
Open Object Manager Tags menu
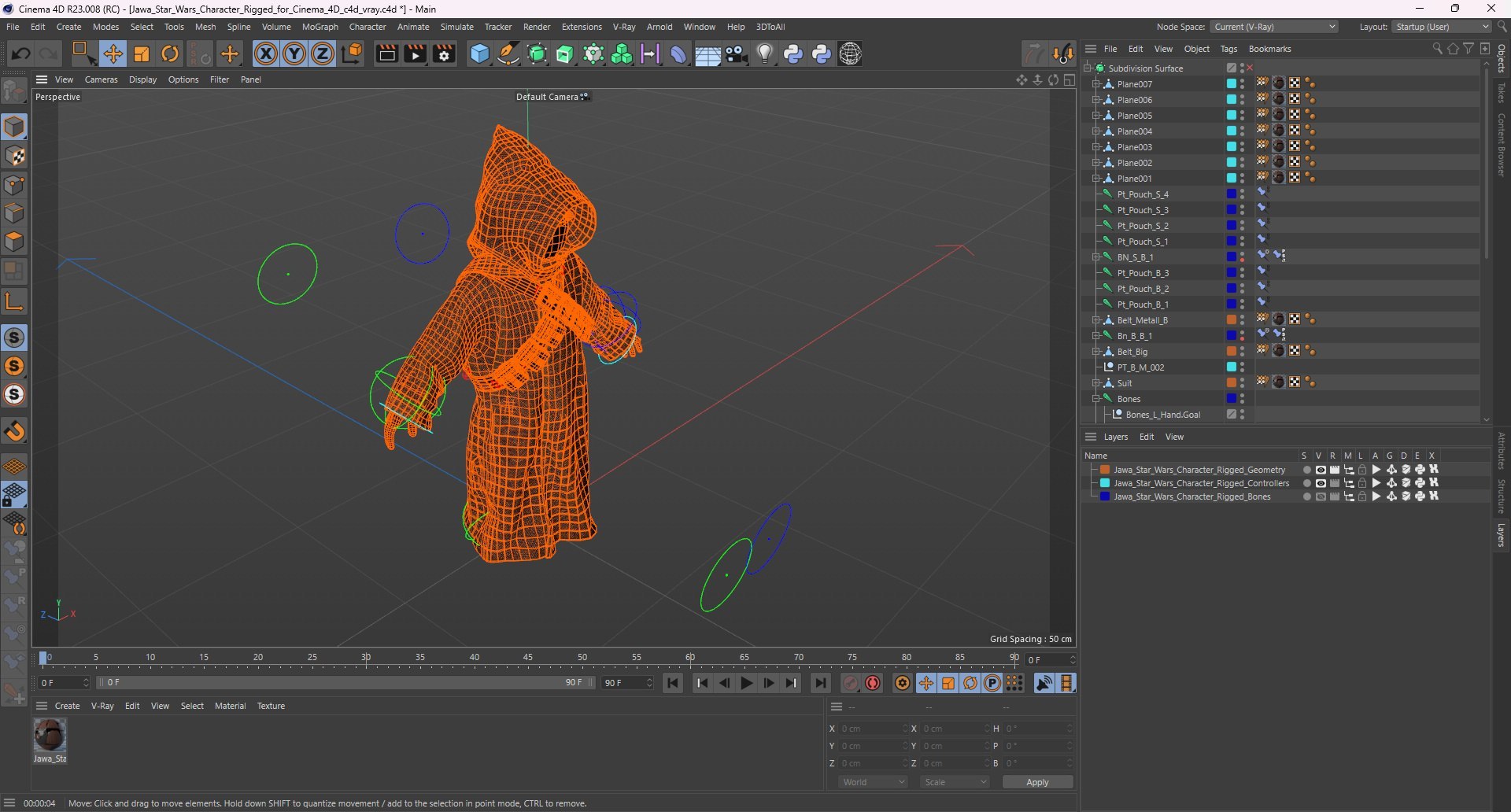tap(1228, 49)
